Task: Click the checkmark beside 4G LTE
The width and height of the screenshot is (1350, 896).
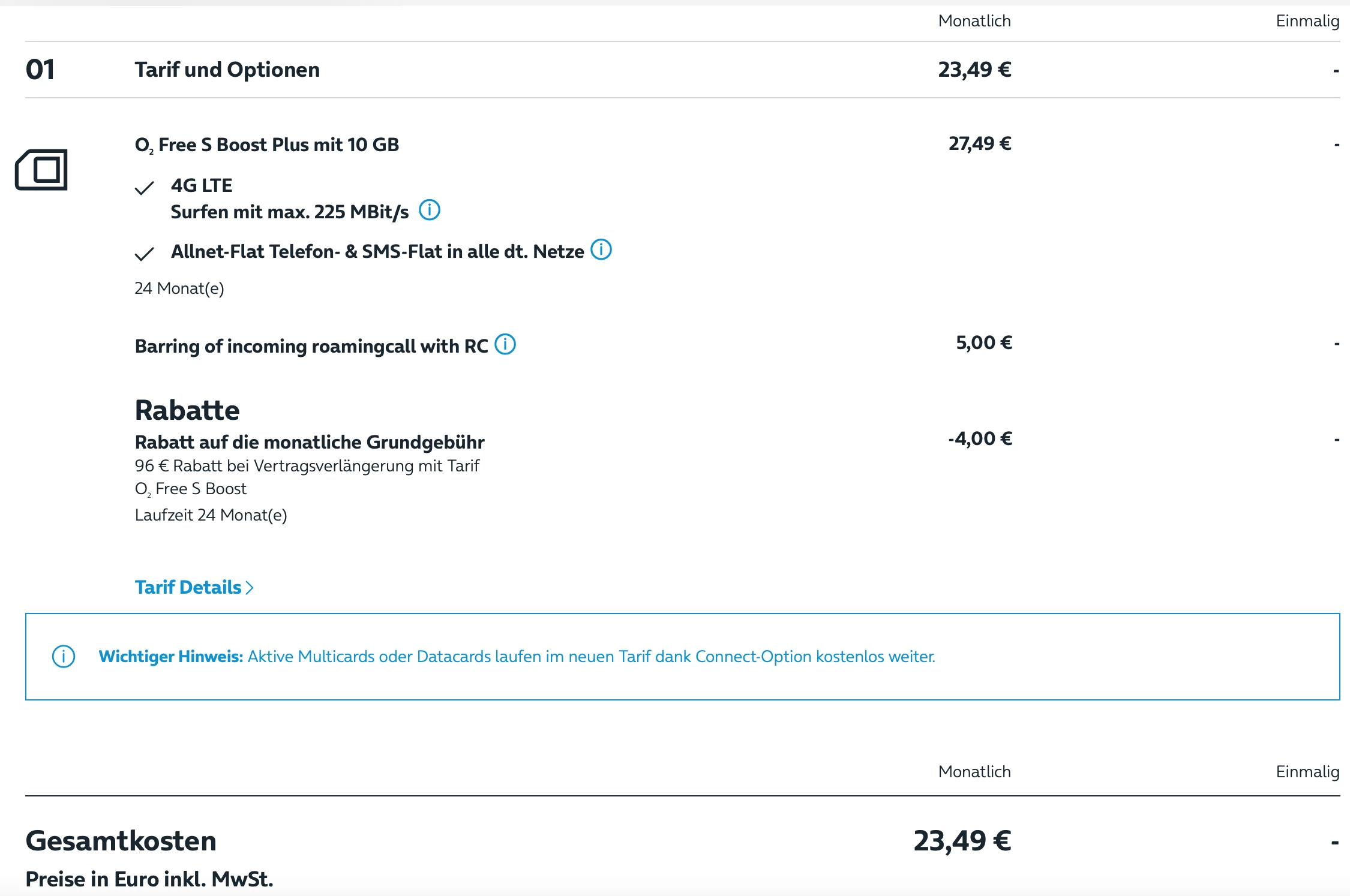Action: pyautogui.click(x=145, y=188)
